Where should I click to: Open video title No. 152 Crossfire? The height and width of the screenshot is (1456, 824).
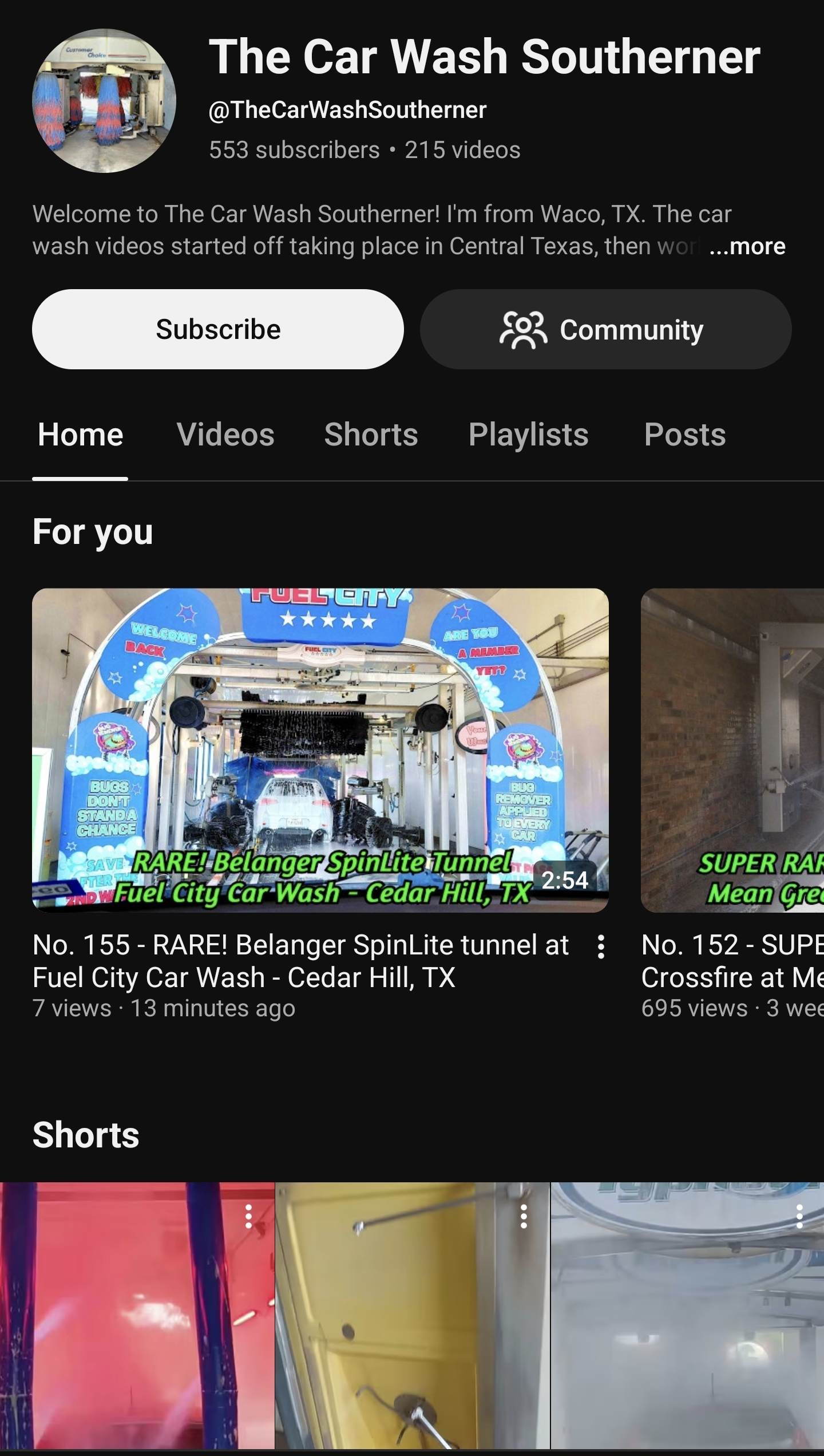click(x=732, y=961)
